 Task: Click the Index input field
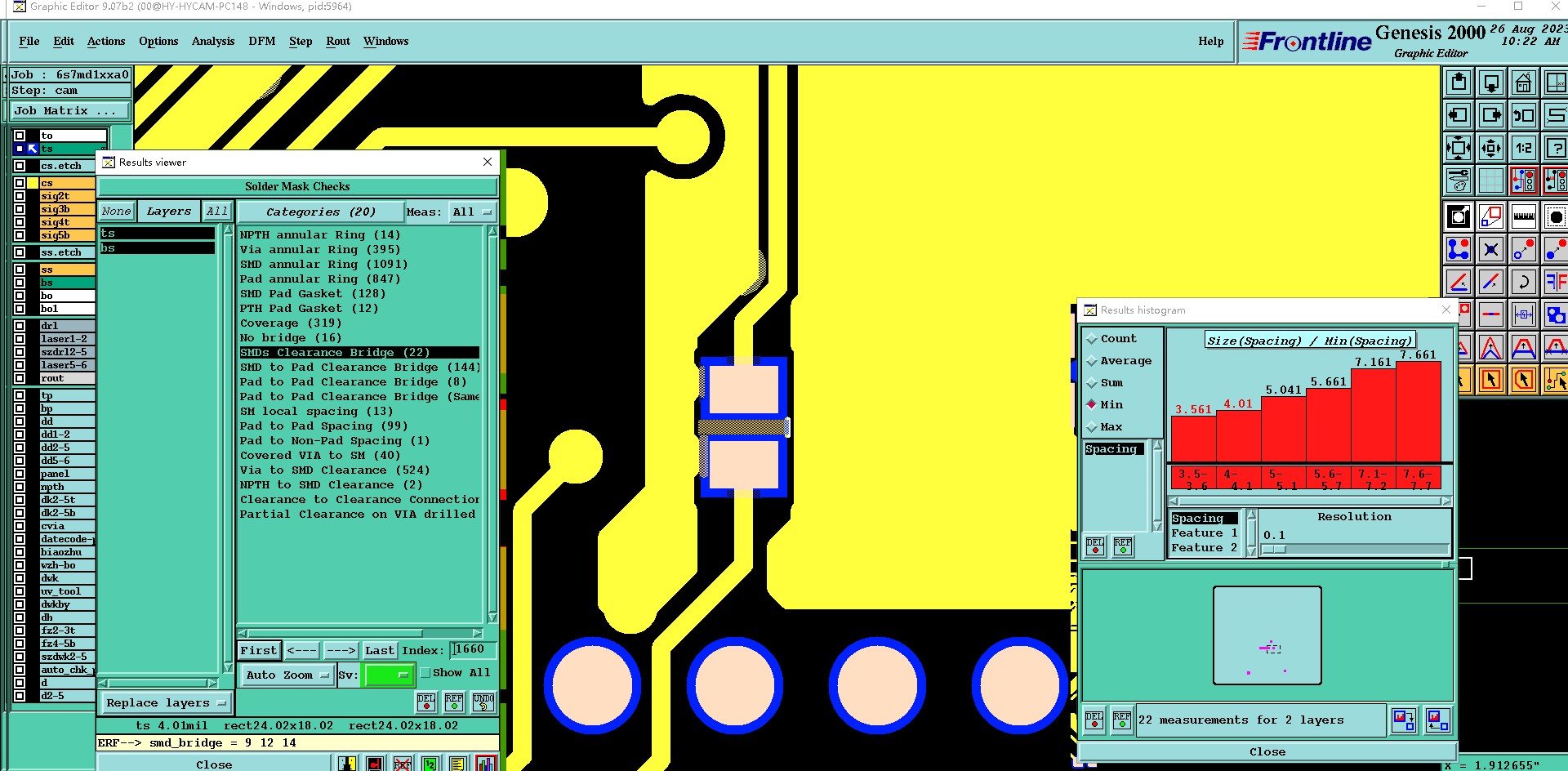click(473, 650)
